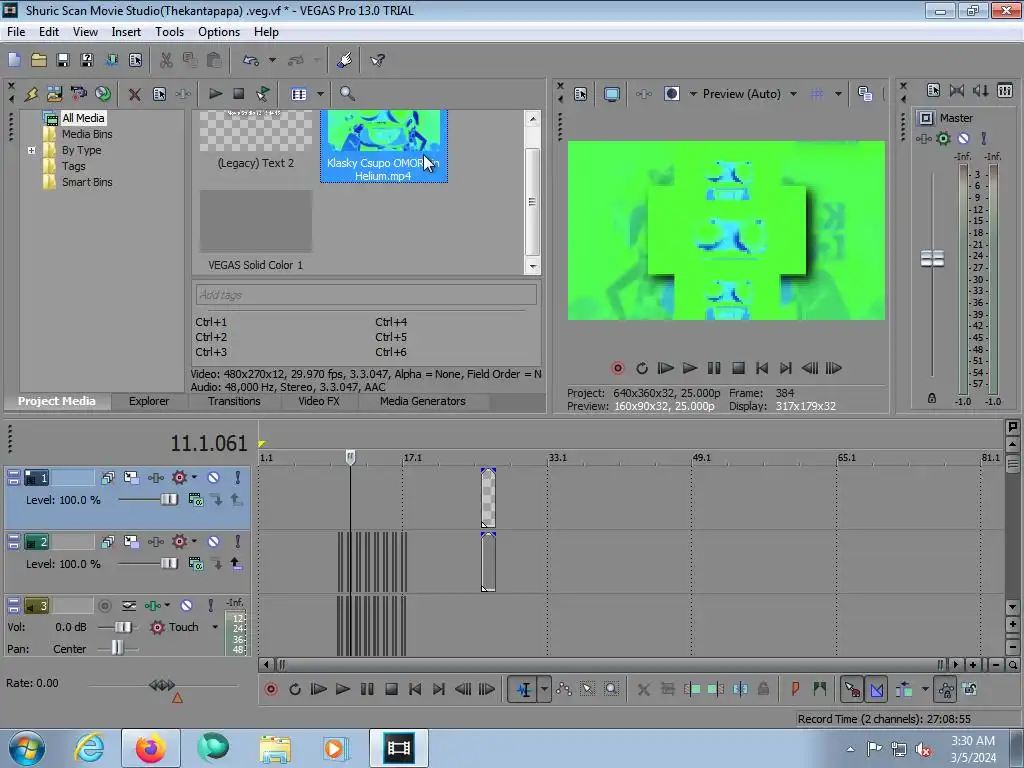
Task: Open the preview Overlays dropdown arrow
Action: click(838, 94)
